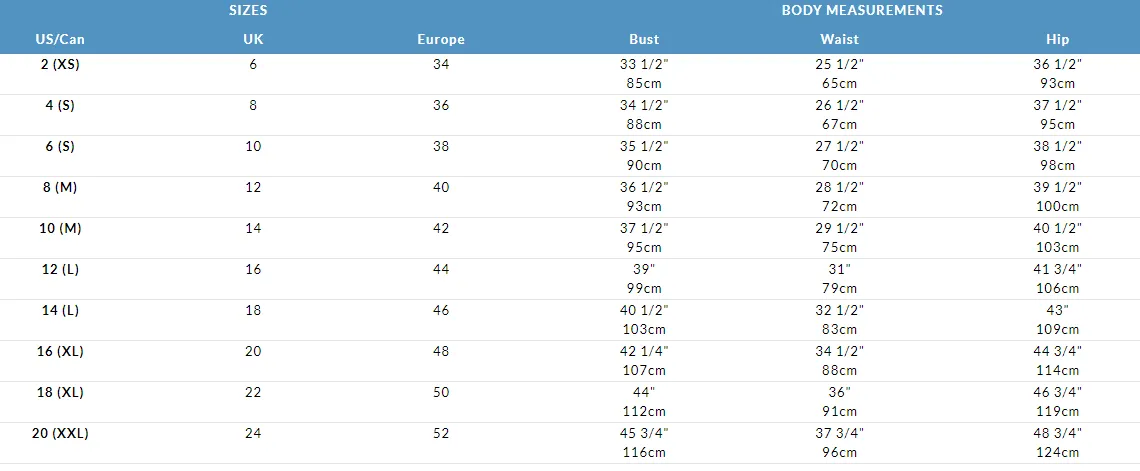The height and width of the screenshot is (471, 1140).
Task: Click the Hip column header
Action: [1058, 40]
